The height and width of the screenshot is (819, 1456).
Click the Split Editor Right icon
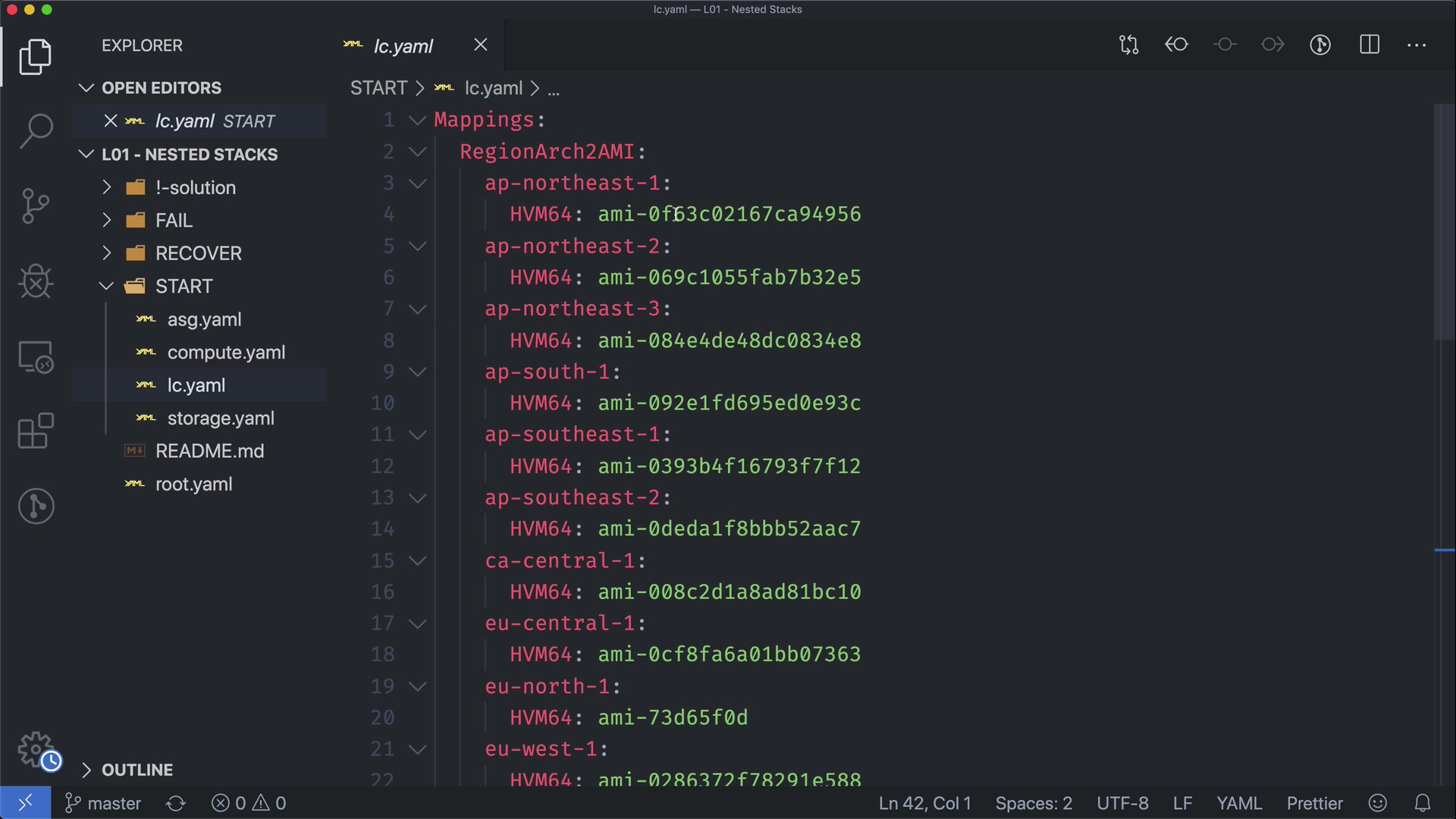[x=1370, y=45]
